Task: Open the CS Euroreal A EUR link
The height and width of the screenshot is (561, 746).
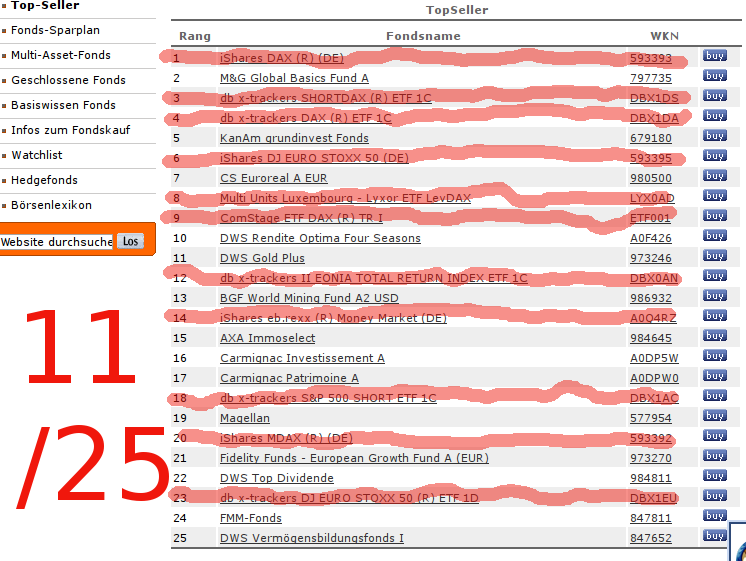Action: 274,178
